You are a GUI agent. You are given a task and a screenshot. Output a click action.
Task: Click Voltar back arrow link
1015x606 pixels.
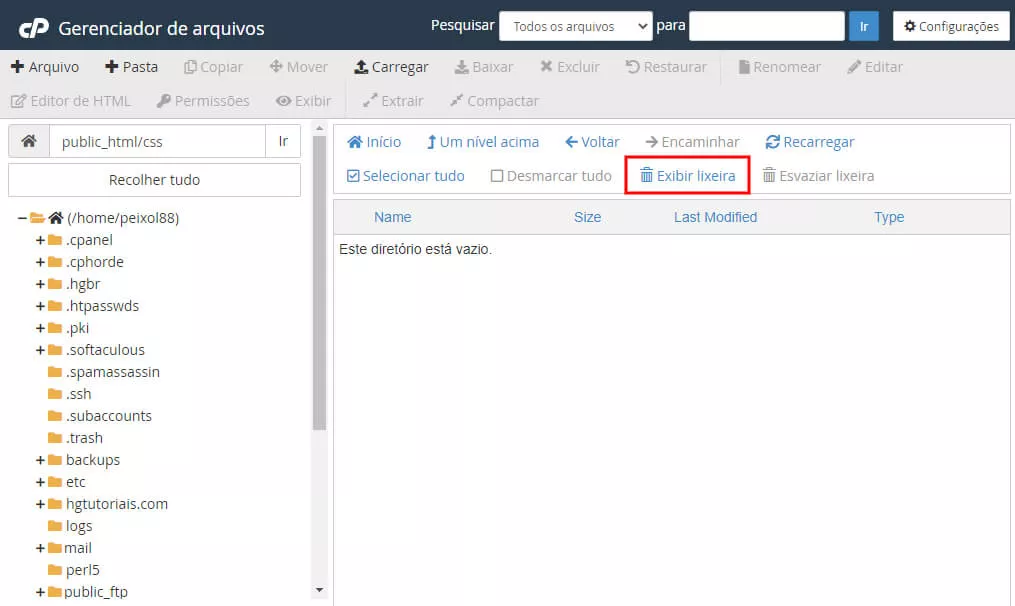pos(592,142)
